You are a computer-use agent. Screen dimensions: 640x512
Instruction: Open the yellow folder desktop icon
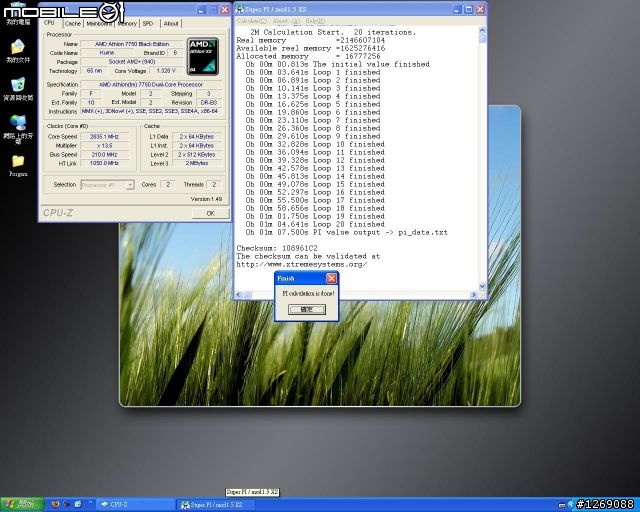[x=18, y=165]
